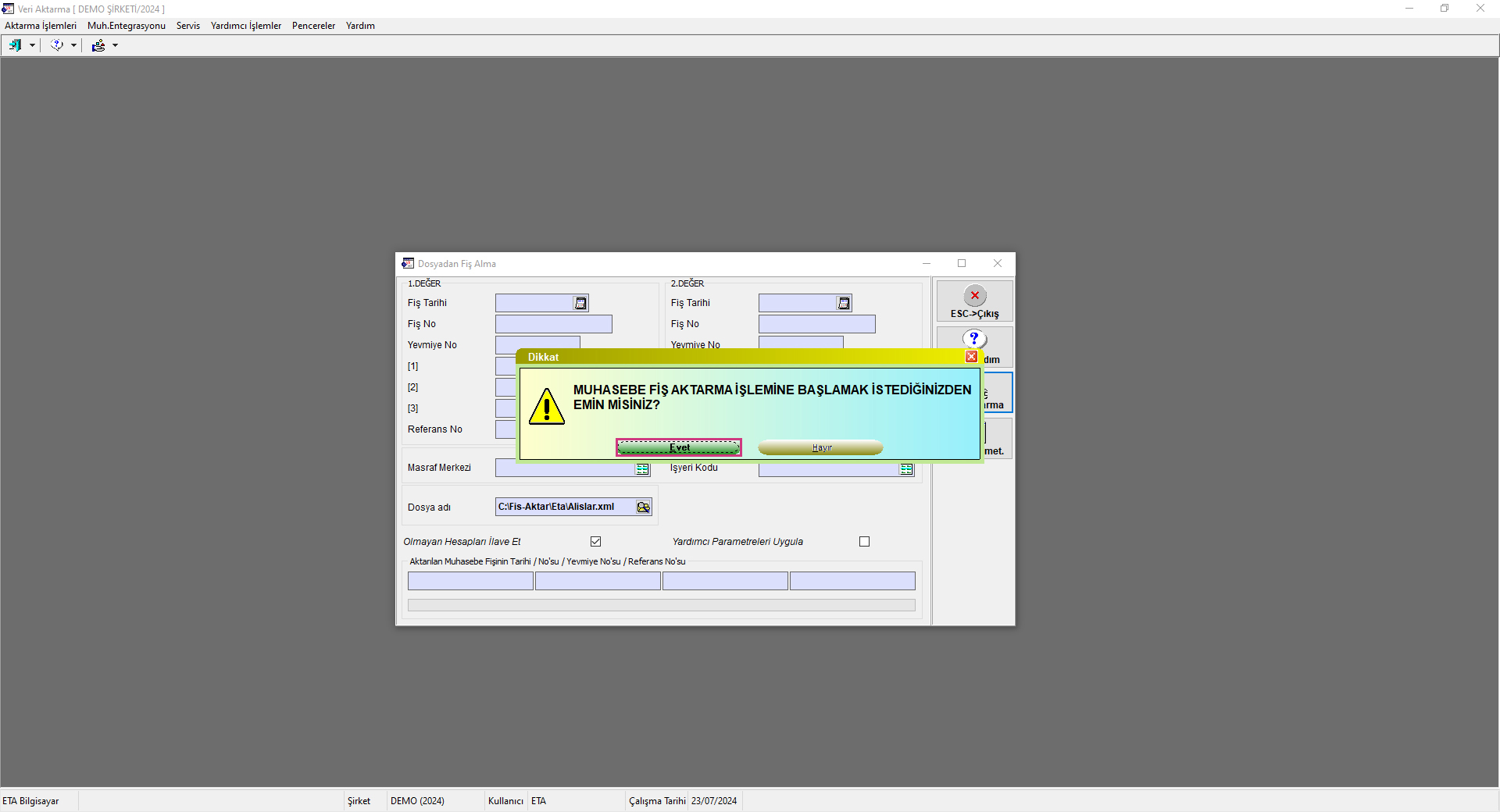Open calendar picker for 1.DEĞER Fiş Tarihi

coord(580,303)
